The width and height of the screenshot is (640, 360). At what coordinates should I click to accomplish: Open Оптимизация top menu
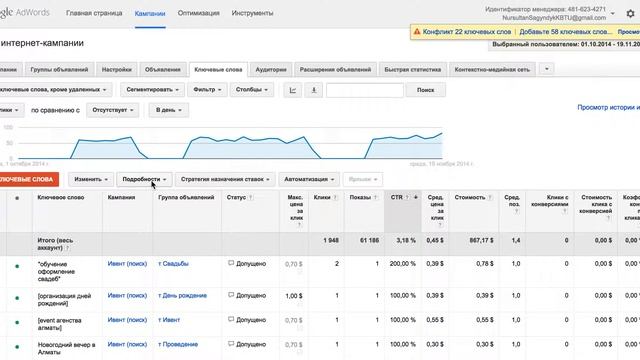pyautogui.click(x=198, y=13)
